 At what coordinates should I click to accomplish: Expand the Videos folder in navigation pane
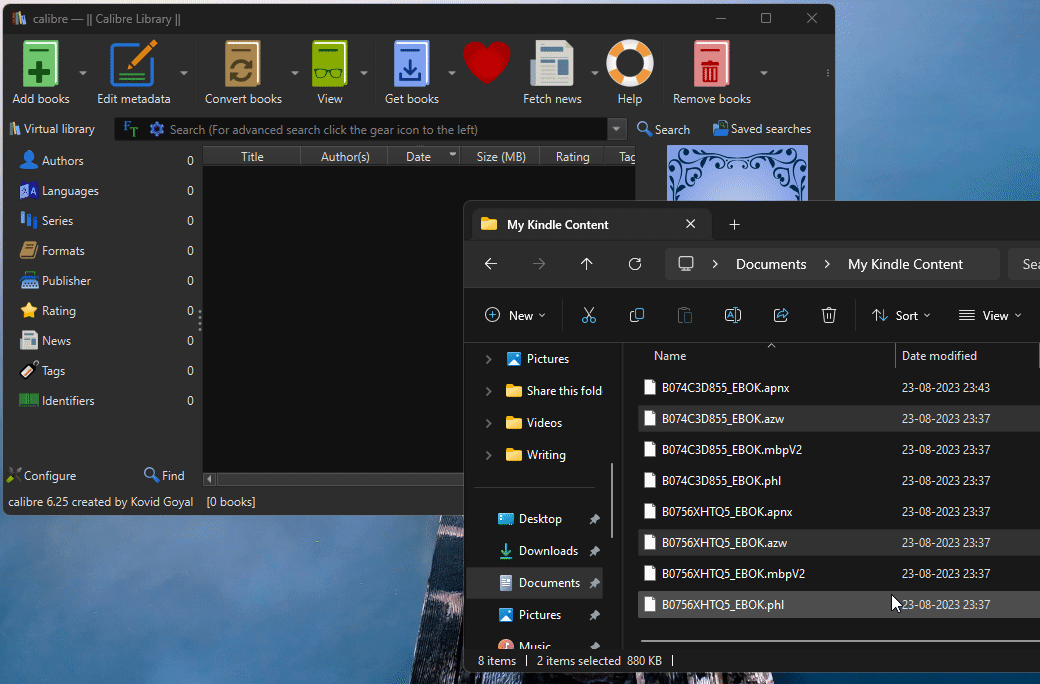[x=488, y=423]
